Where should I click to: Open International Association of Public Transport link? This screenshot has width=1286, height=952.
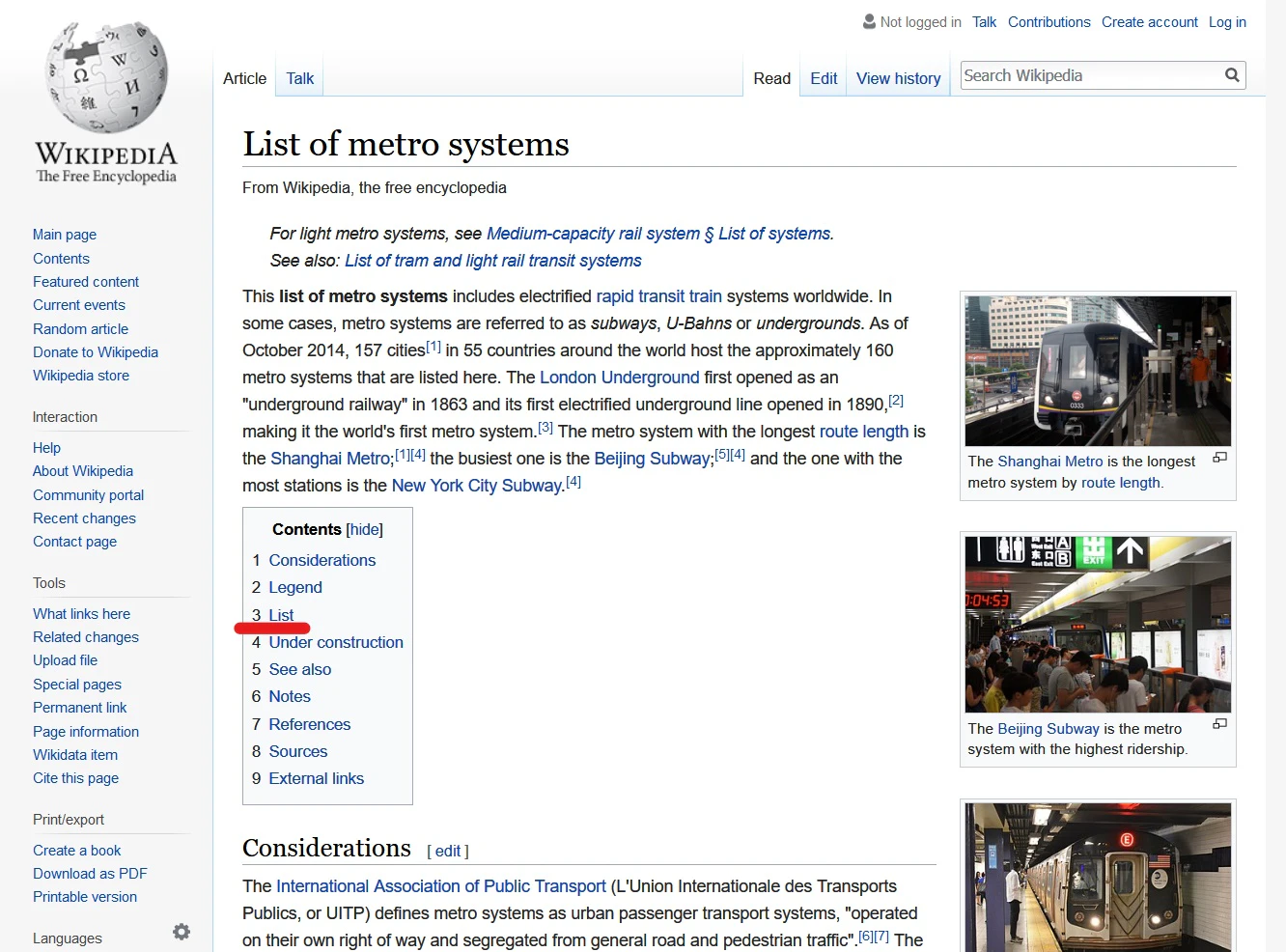tap(440, 886)
